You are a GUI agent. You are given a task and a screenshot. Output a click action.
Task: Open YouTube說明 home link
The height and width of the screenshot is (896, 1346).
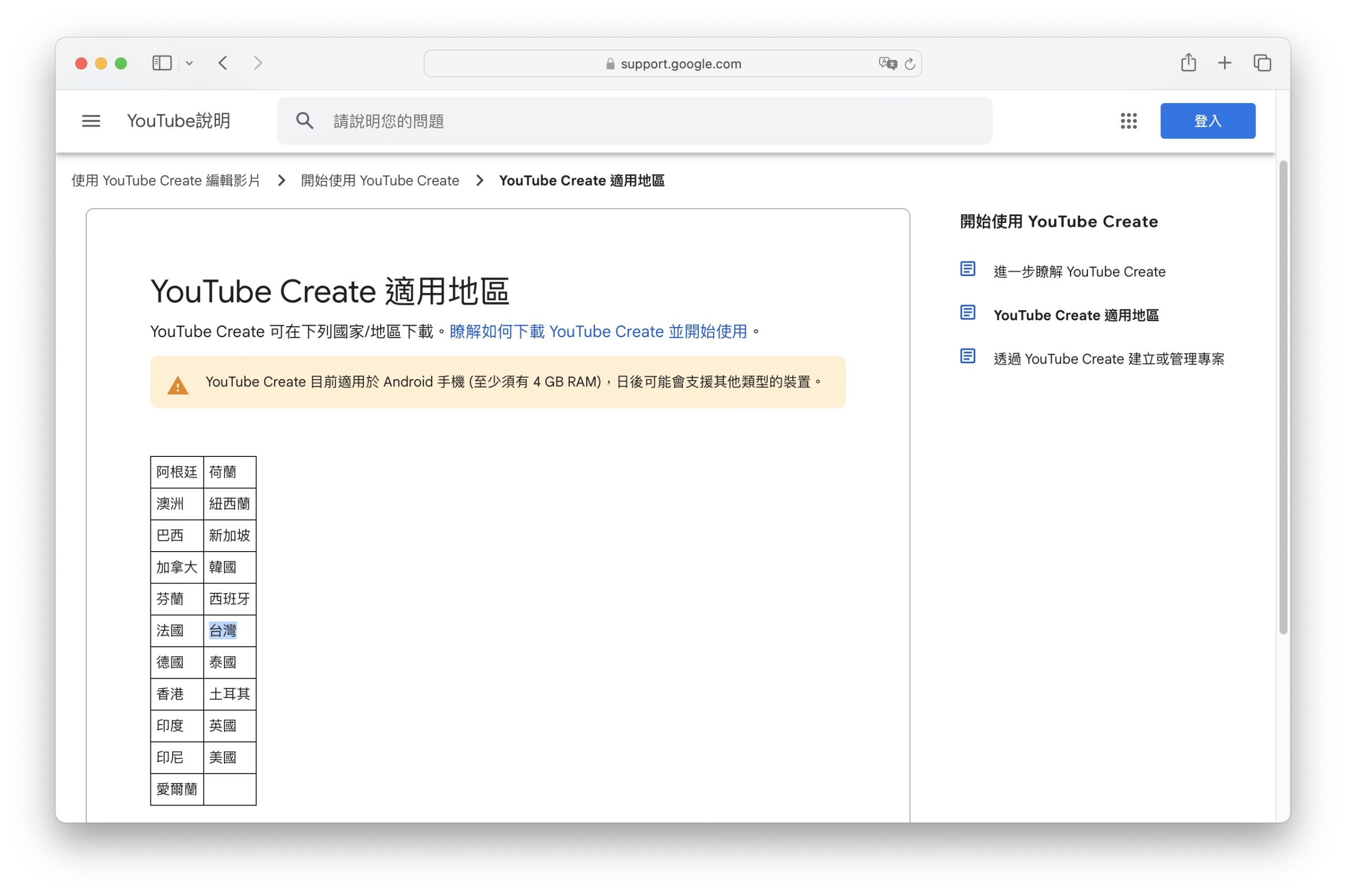tap(178, 120)
